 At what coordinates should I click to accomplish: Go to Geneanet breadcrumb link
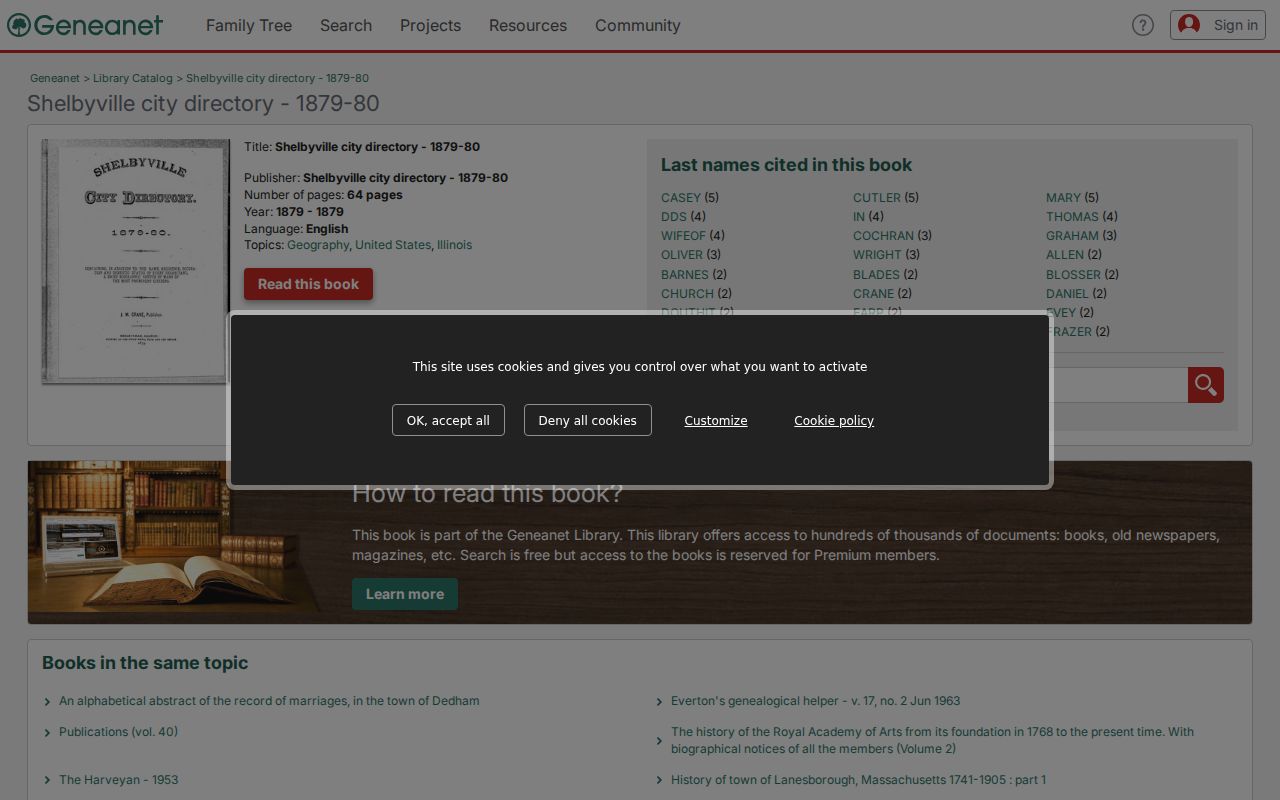[55, 78]
